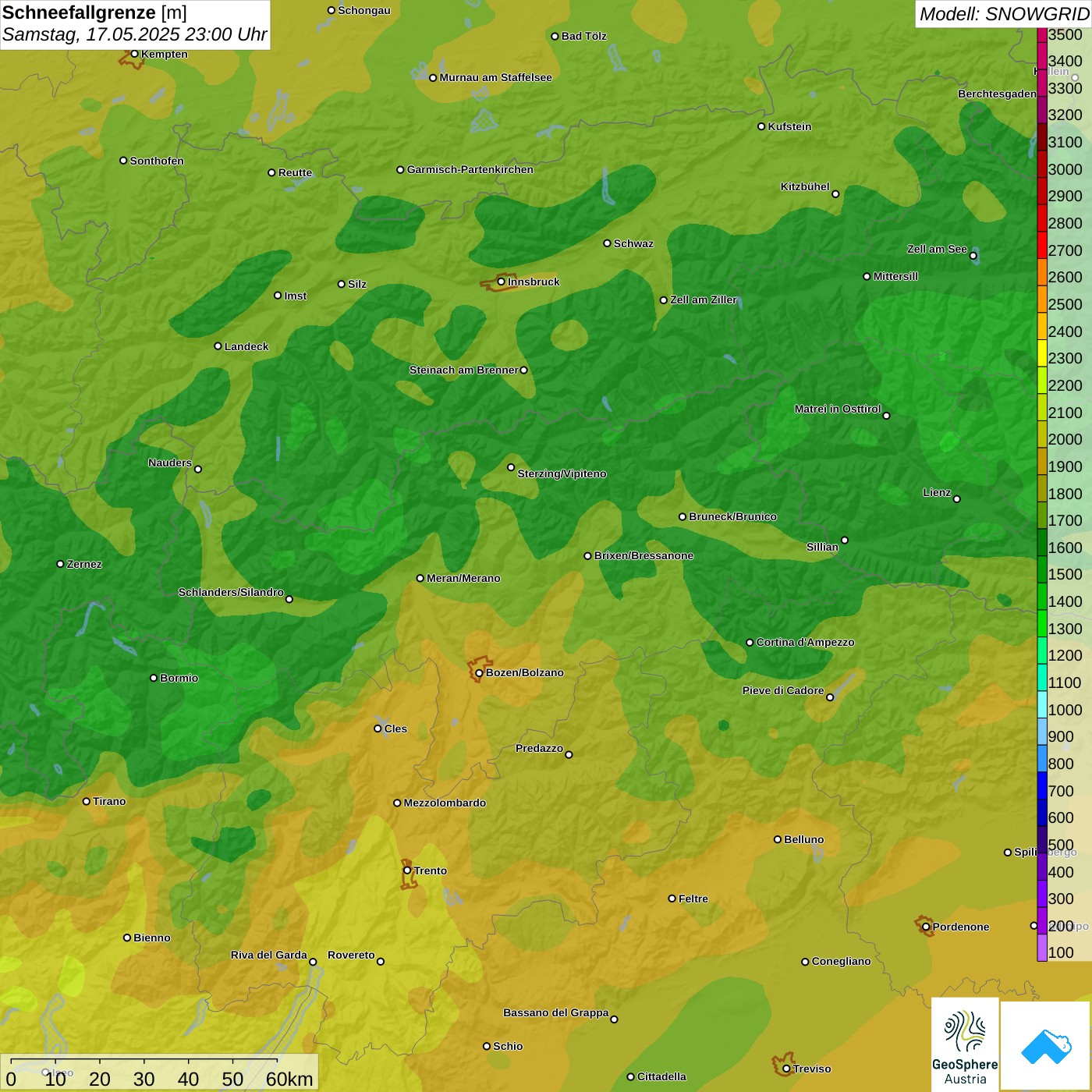
Task: Click the Brixen/Bressanone label
Action: (x=643, y=555)
